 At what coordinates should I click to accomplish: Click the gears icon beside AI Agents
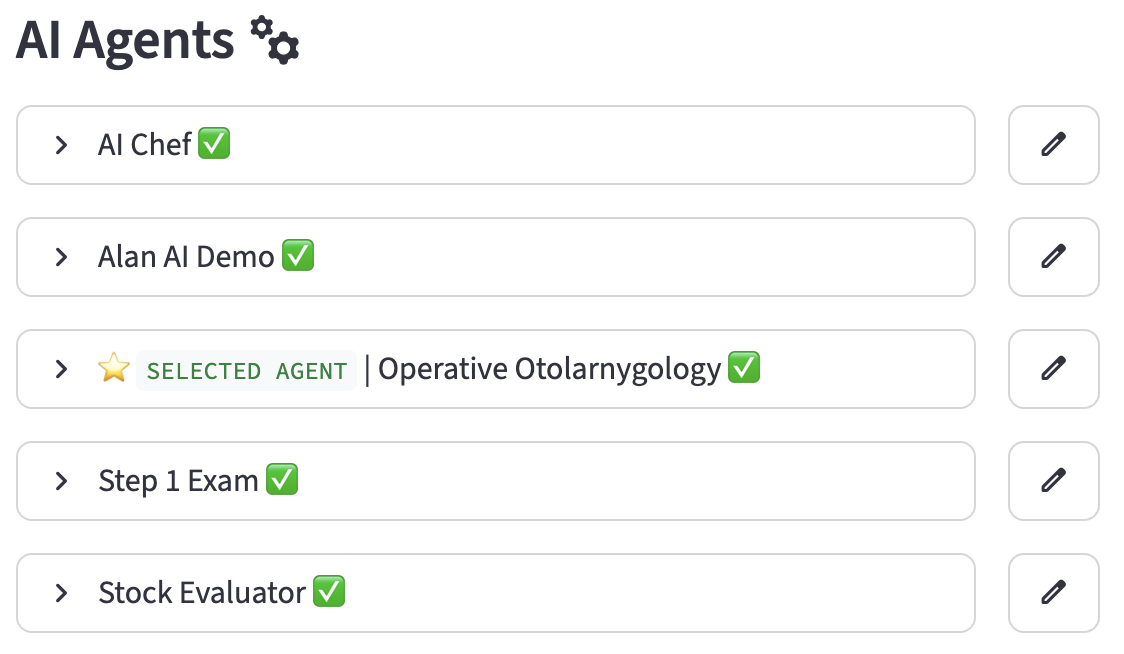[x=274, y=41]
